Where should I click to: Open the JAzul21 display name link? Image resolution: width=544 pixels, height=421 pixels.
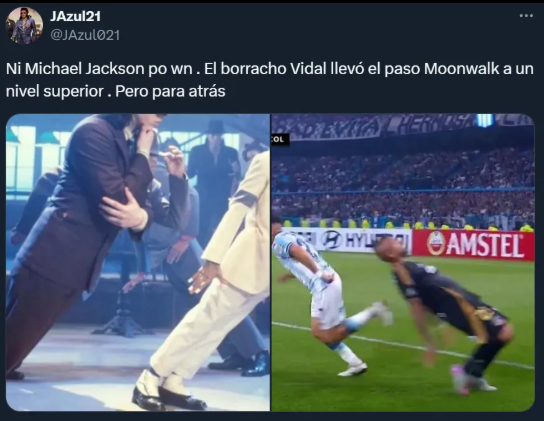(x=75, y=16)
